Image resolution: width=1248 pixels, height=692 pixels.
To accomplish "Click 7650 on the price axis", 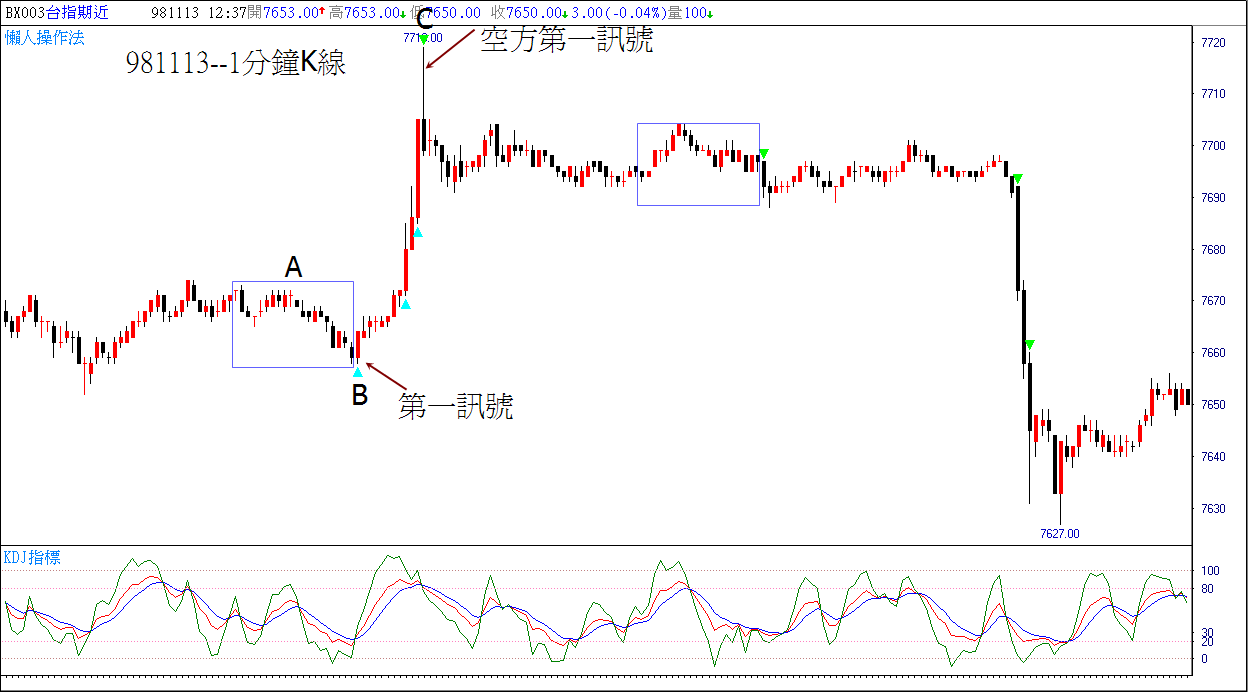I will tap(1213, 405).
